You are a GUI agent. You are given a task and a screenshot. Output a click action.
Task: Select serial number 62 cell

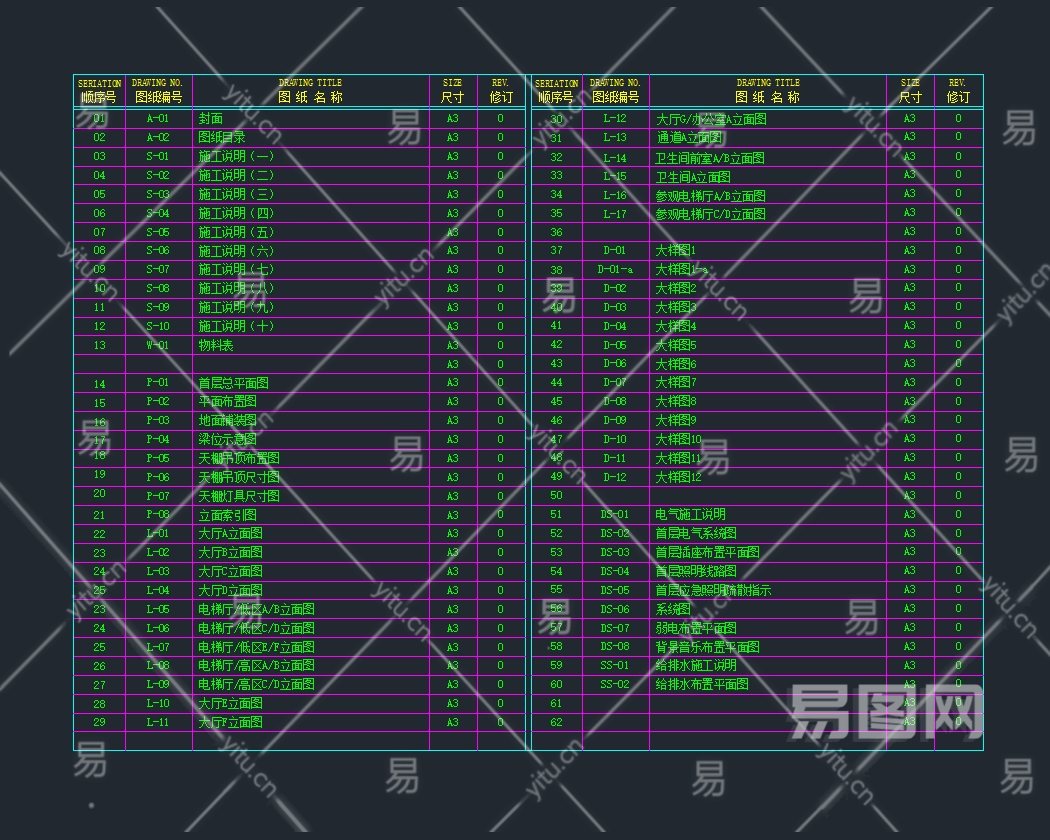[x=556, y=723]
